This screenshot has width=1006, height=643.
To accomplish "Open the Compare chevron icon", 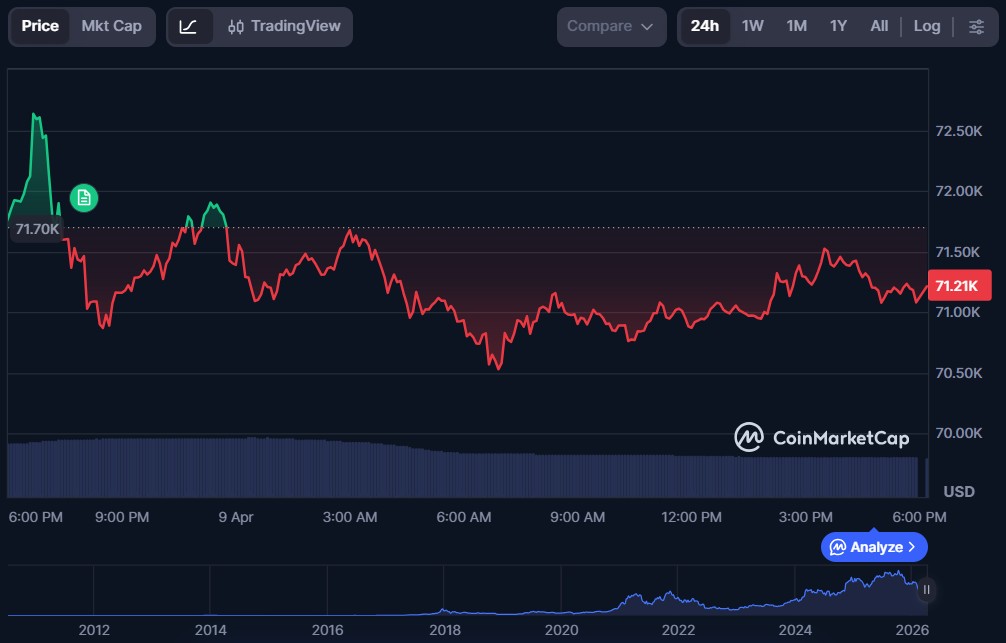I will 645,26.
